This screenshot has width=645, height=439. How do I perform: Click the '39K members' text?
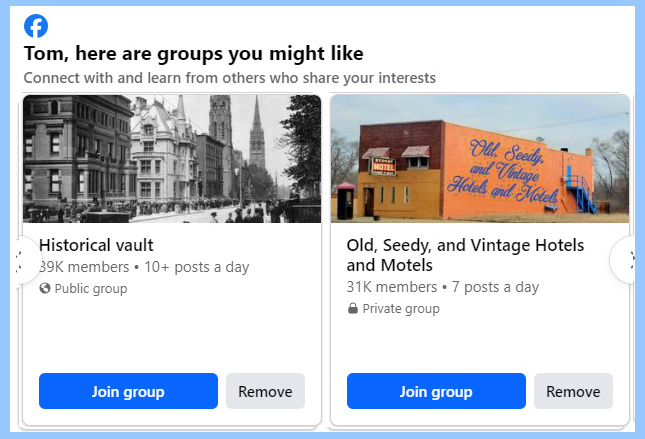tap(84, 267)
